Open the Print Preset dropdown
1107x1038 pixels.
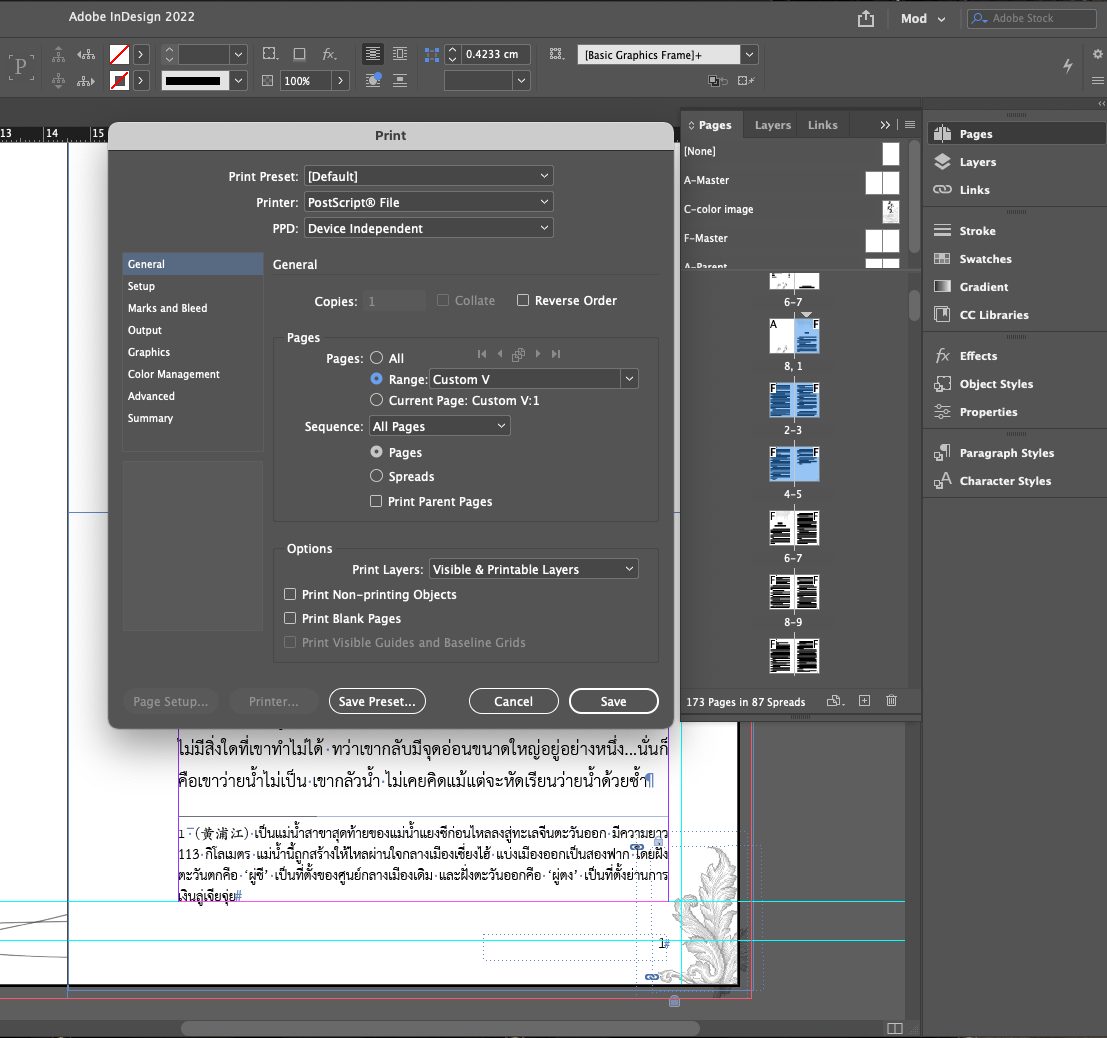[x=429, y=175]
